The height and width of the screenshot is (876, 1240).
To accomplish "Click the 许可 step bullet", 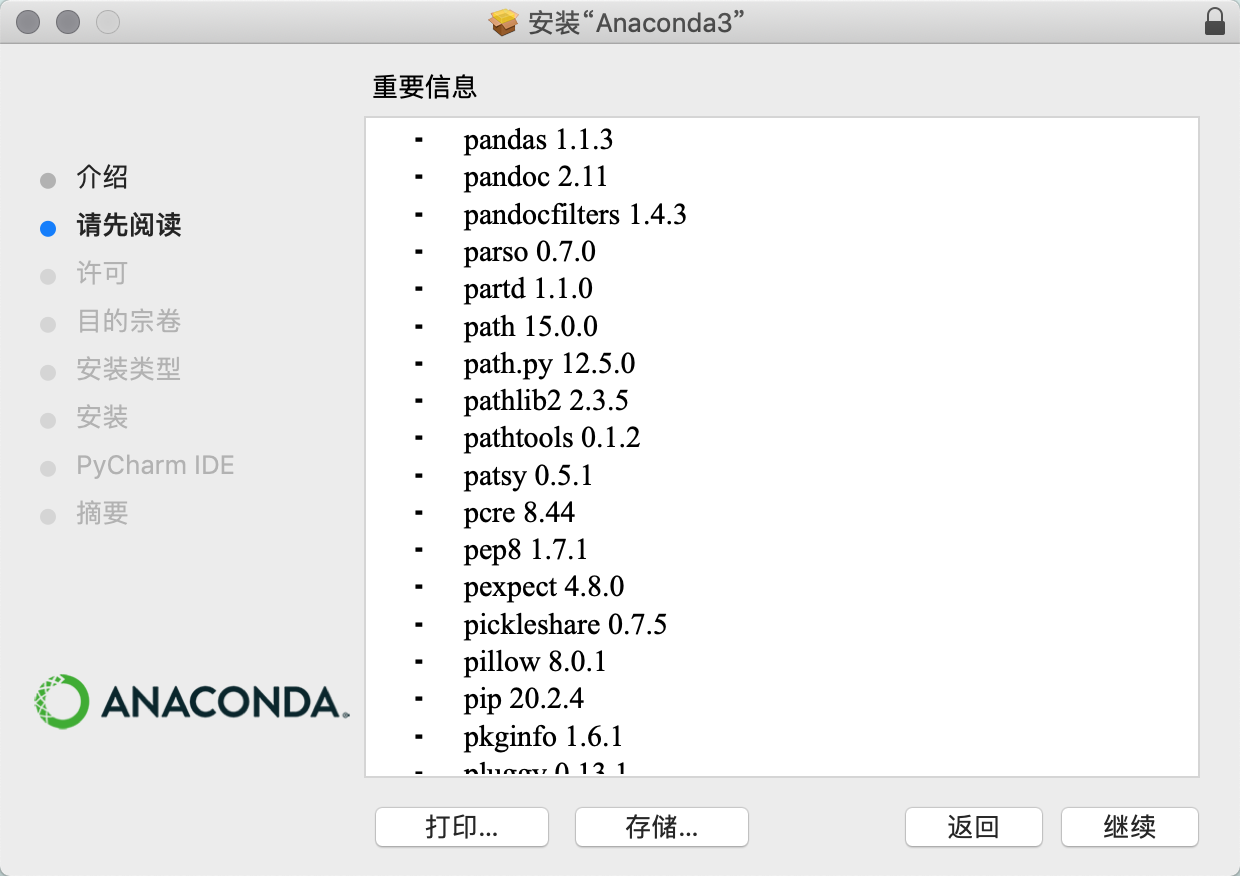I will (x=48, y=276).
